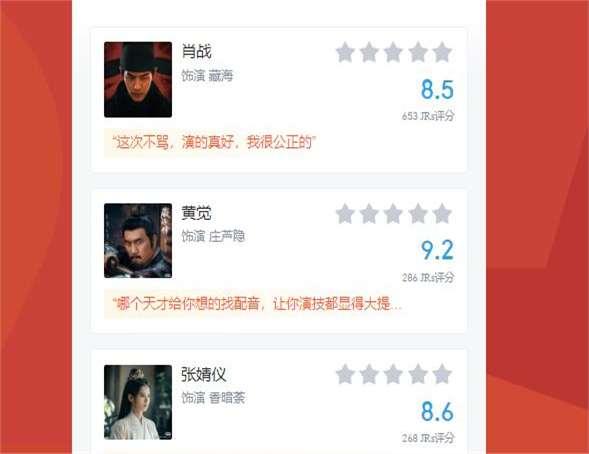
Task: Rate 张婧仪 with the fourth star
Action: click(x=418, y=374)
